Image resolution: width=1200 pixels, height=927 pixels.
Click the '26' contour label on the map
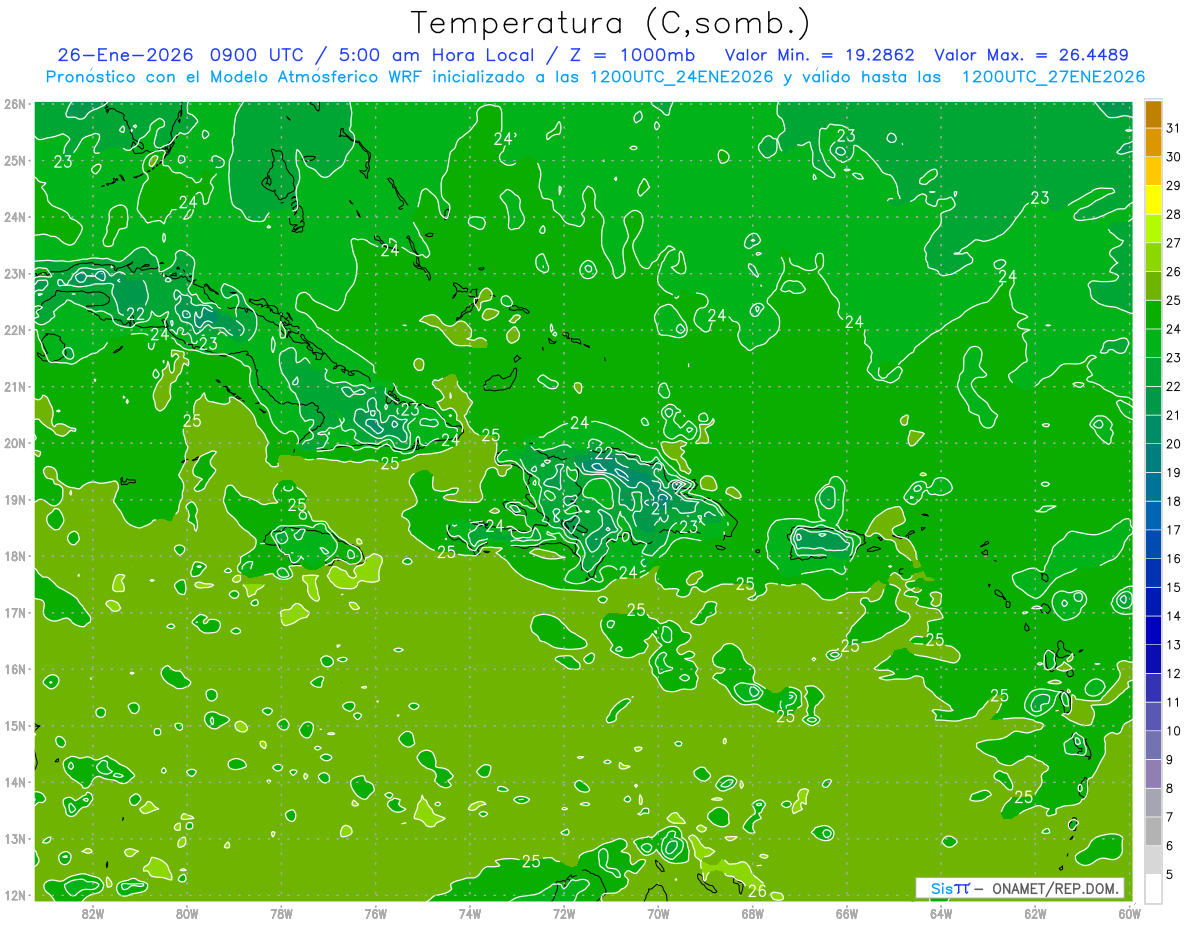pyautogui.click(x=757, y=891)
